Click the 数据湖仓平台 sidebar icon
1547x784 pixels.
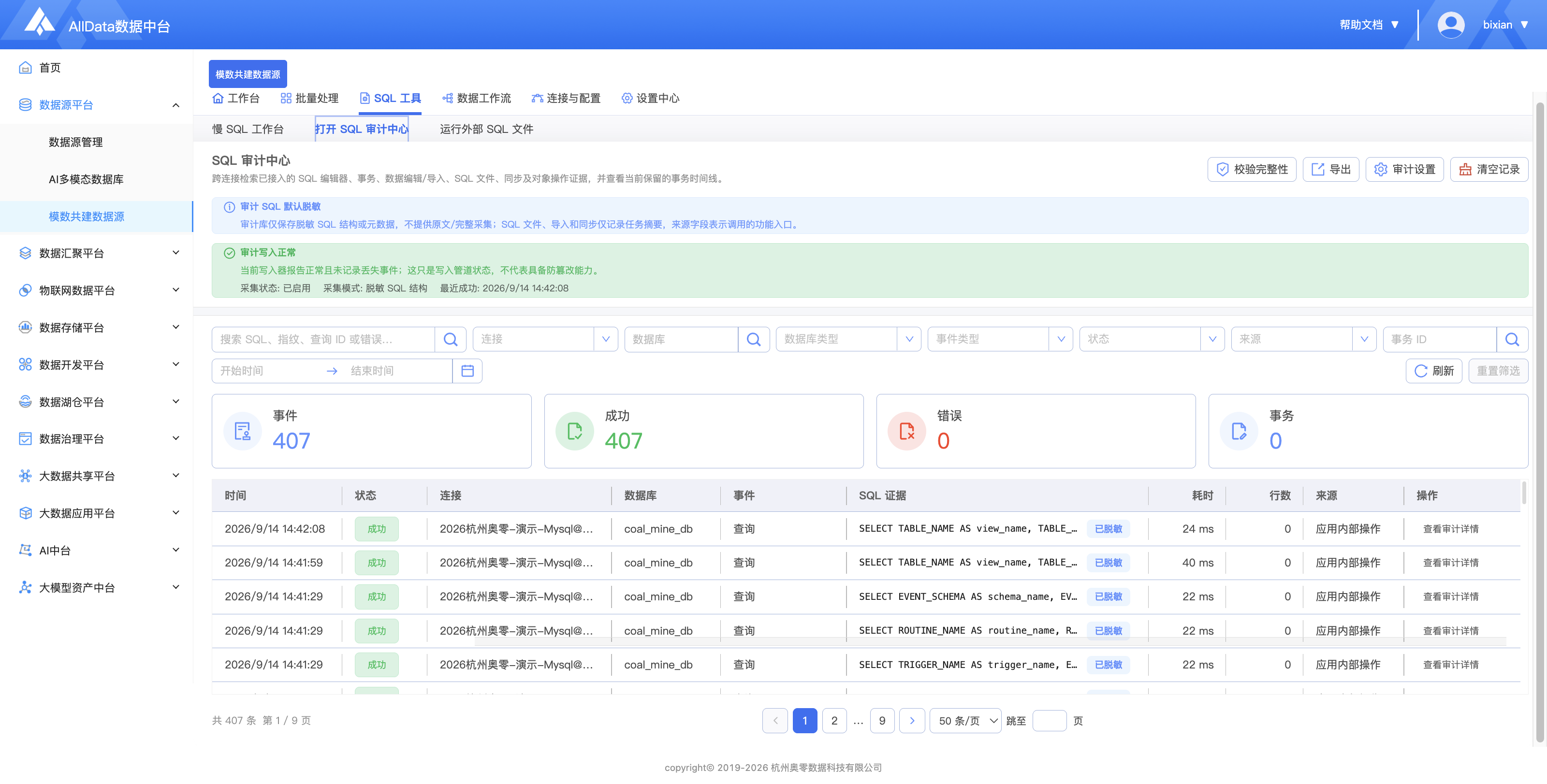tap(25, 402)
